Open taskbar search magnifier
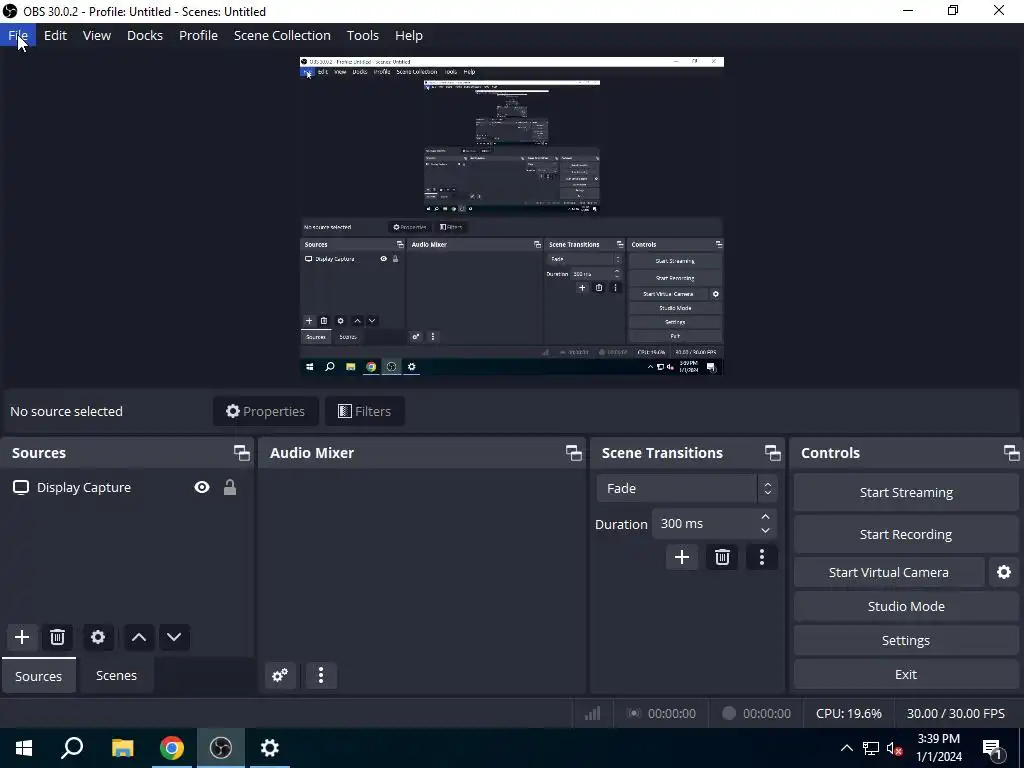The image size is (1024, 768). click(x=72, y=748)
